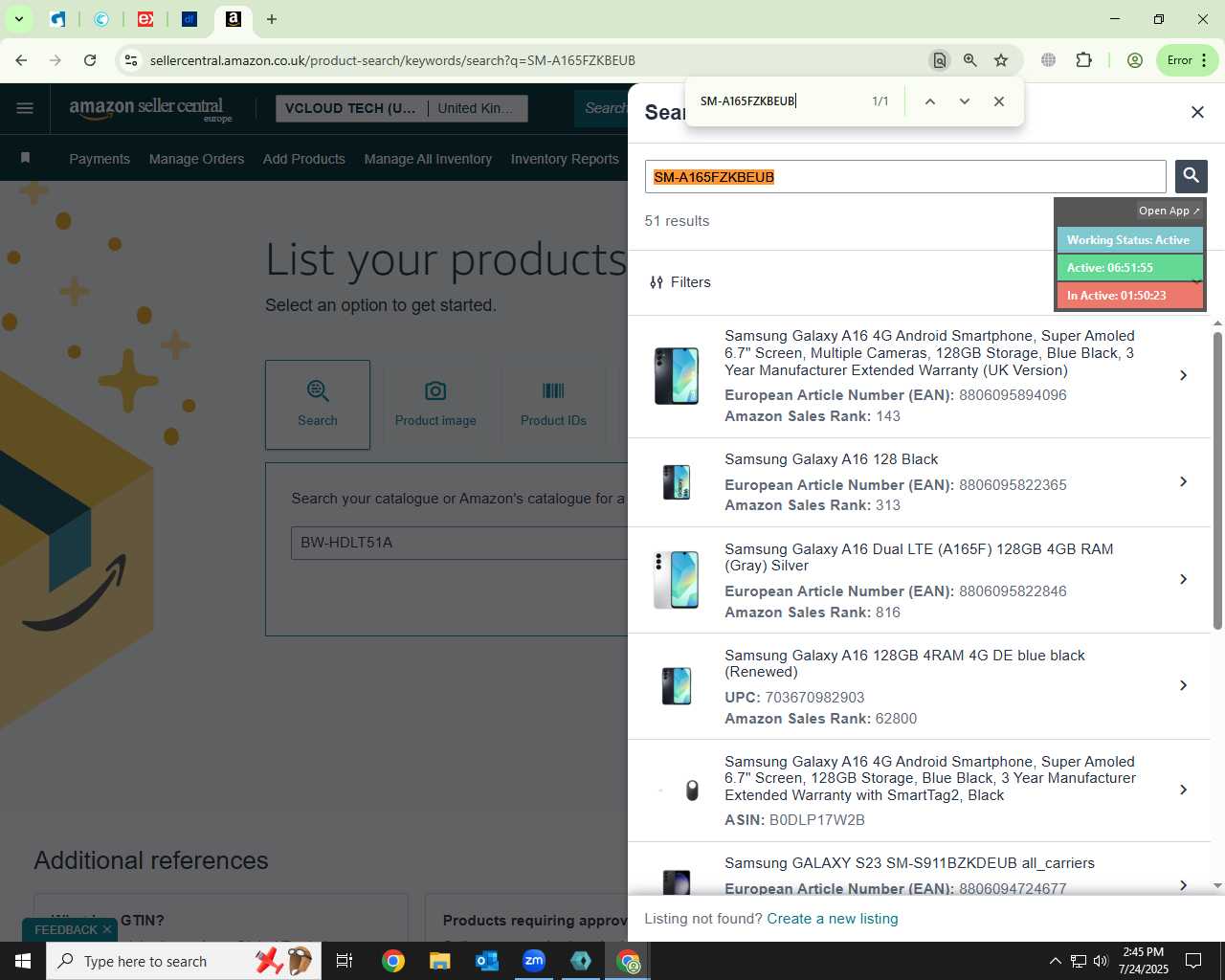This screenshot has height=980, width=1225.
Task: Go to previous find-in-page match
Action: [929, 101]
